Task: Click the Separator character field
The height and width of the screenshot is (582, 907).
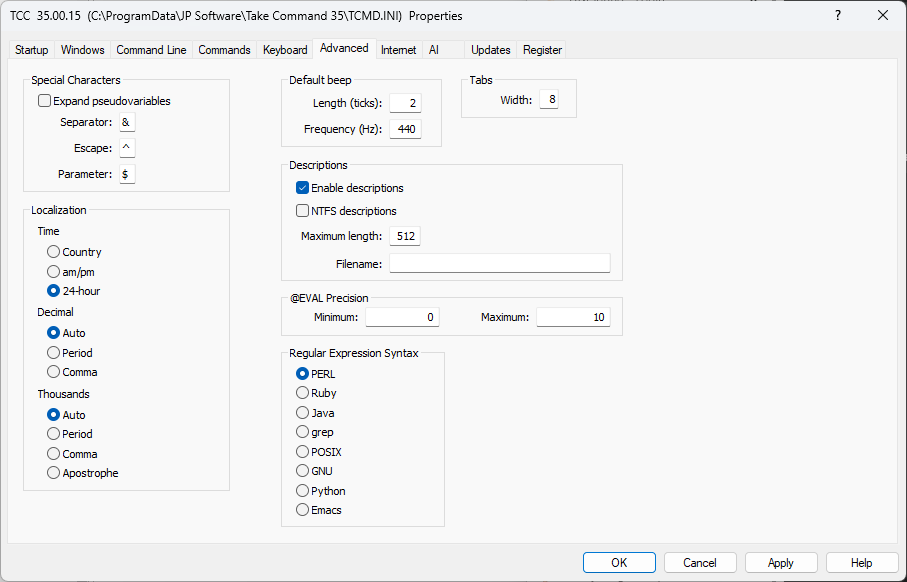Action: coord(127,122)
